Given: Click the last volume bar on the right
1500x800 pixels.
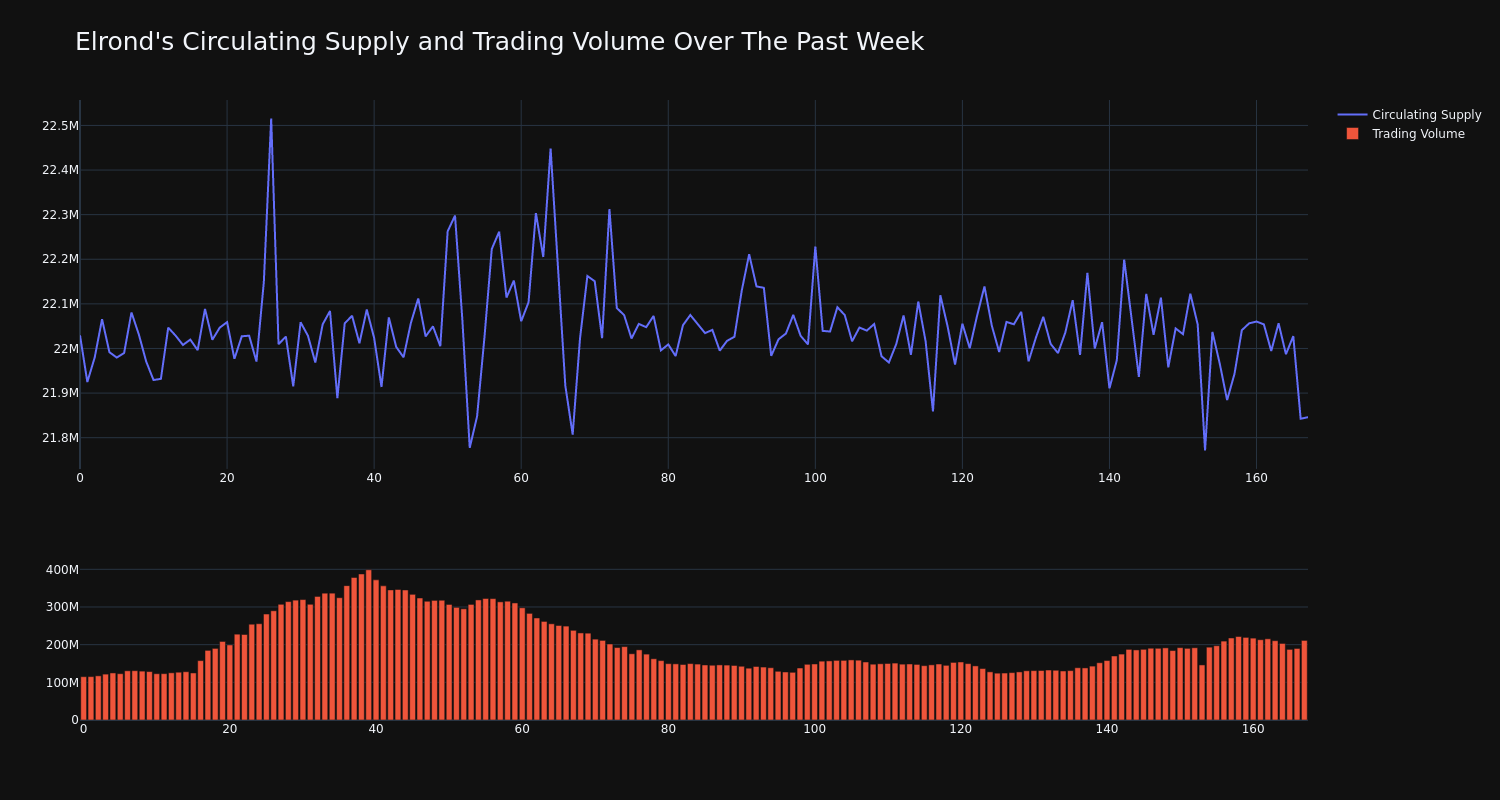Looking at the screenshot, I should coord(1304,680).
